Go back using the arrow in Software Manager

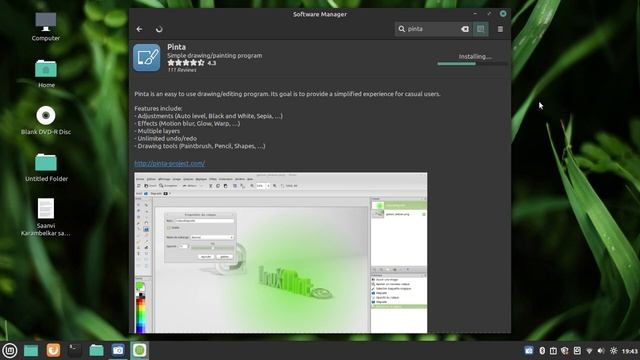tap(139, 29)
